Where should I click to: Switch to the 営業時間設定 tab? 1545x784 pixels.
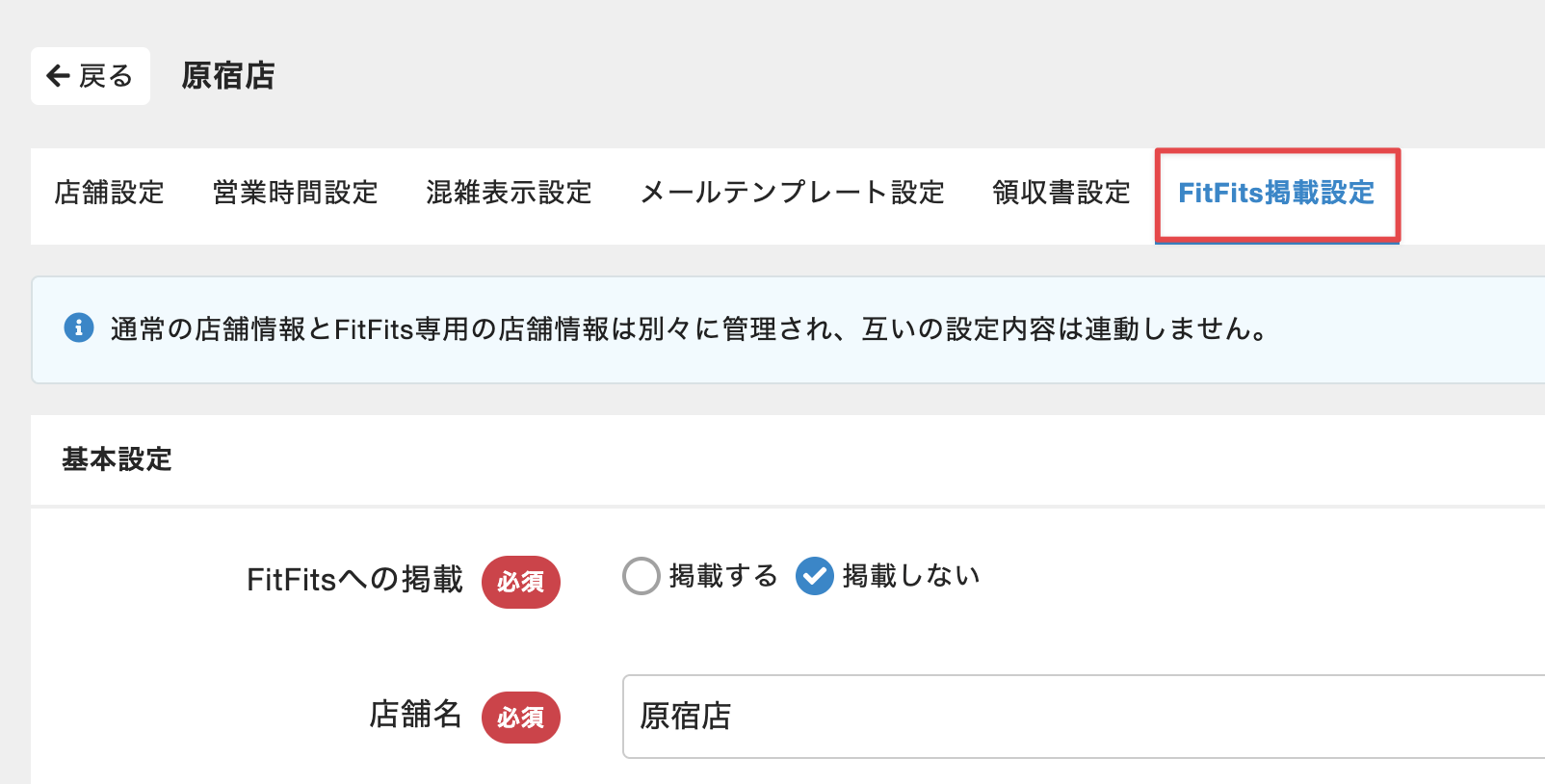click(295, 193)
